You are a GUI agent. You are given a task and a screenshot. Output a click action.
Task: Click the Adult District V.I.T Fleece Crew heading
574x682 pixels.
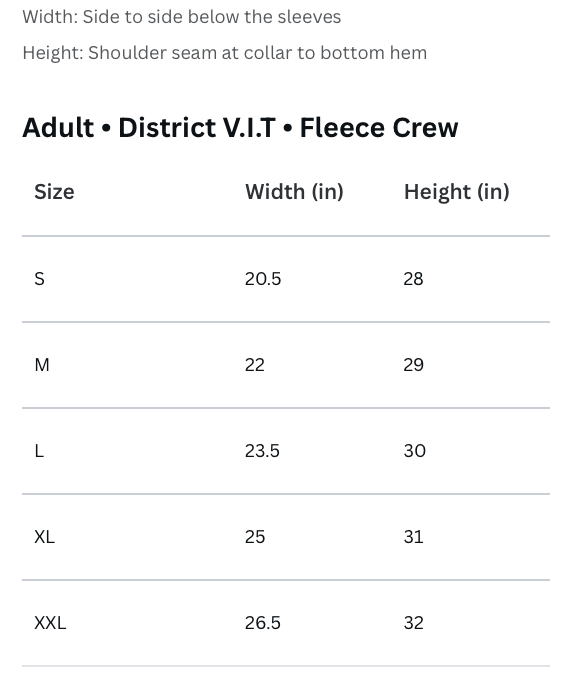pos(240,128)
